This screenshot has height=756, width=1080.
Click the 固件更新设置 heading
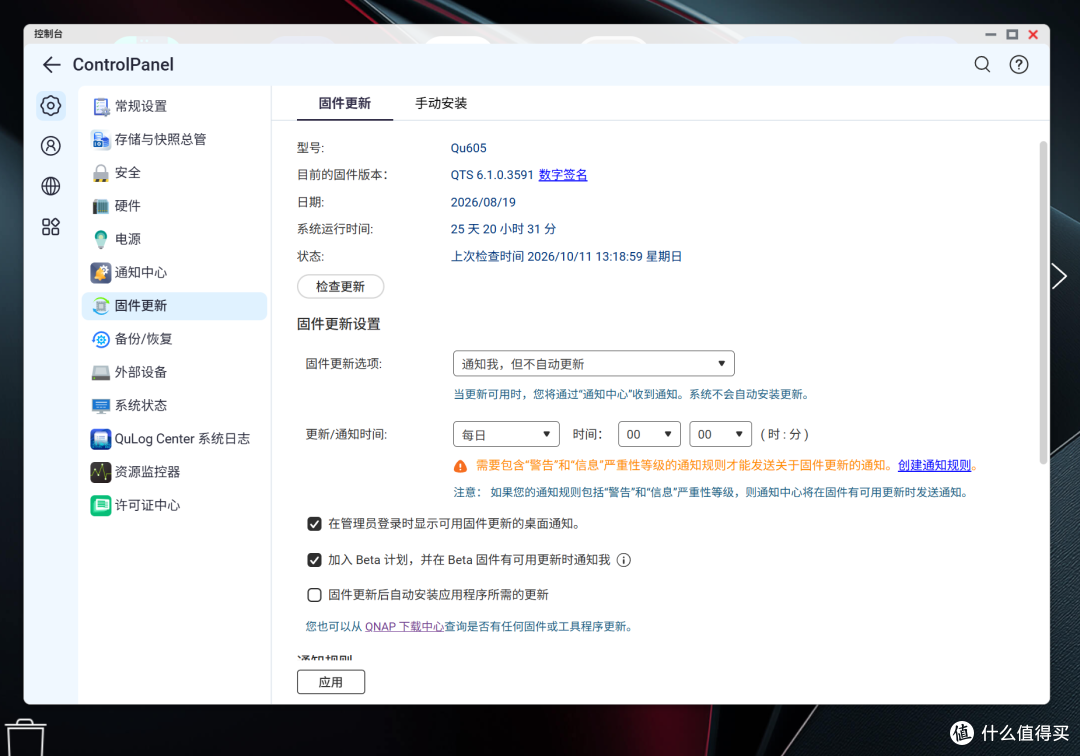[x=338, y=324]
